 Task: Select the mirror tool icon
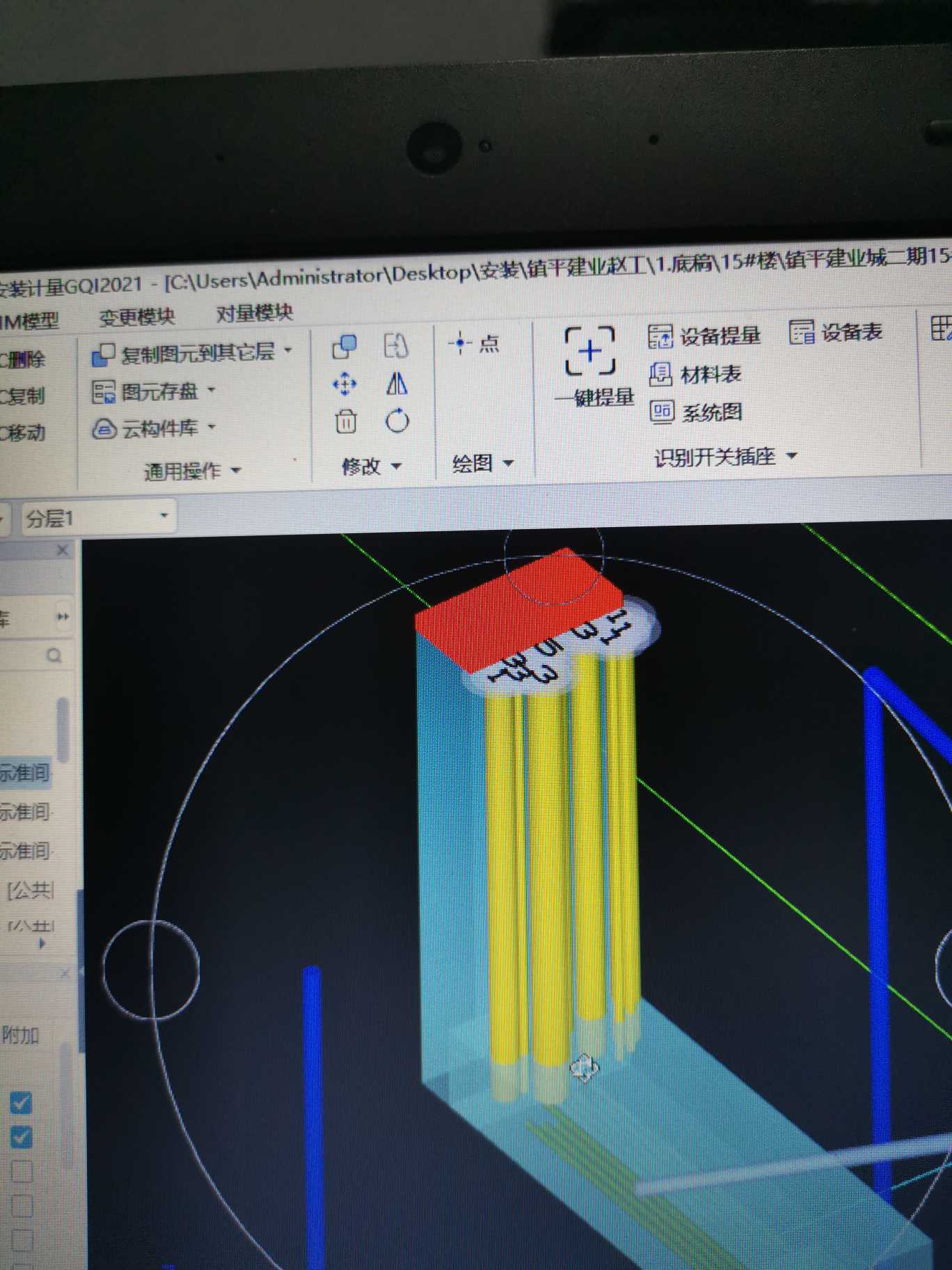[397, 383]
